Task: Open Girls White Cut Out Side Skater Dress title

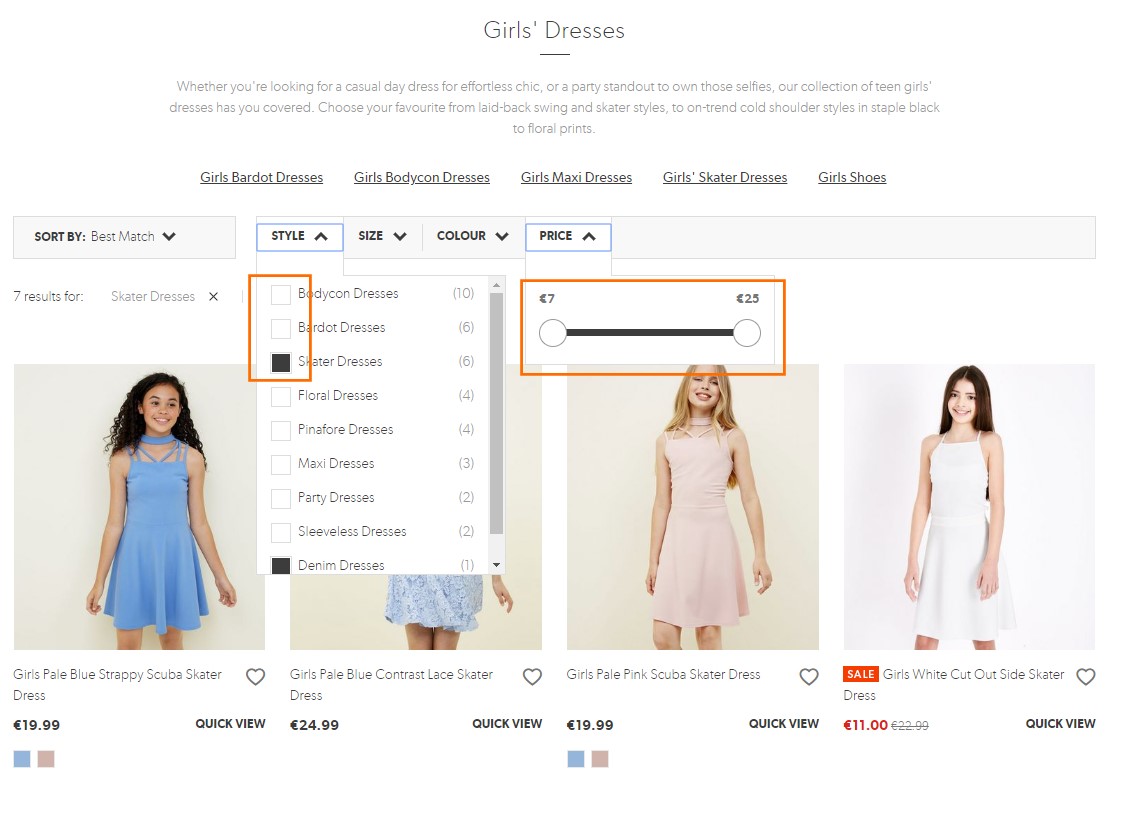Action: pyautogui.click(x=954, y=685)
